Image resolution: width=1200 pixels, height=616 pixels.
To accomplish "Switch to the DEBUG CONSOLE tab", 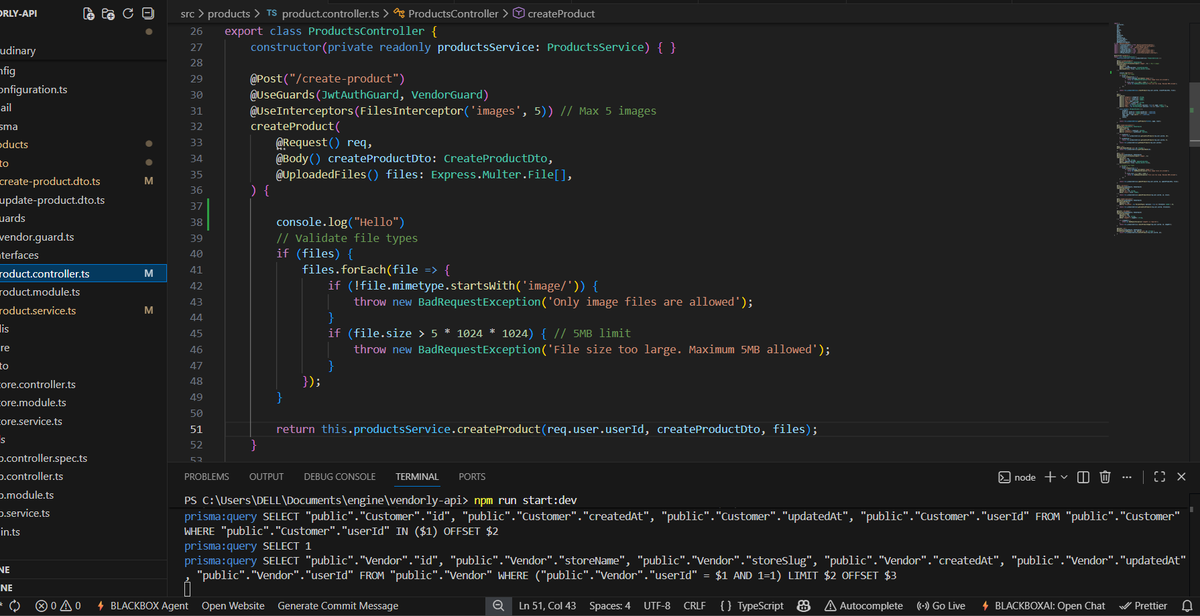I will tap(340, 477).
